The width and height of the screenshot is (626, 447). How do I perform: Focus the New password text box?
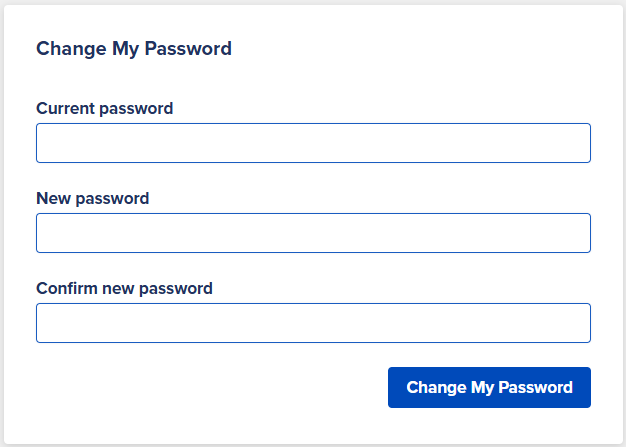point(313,233)
